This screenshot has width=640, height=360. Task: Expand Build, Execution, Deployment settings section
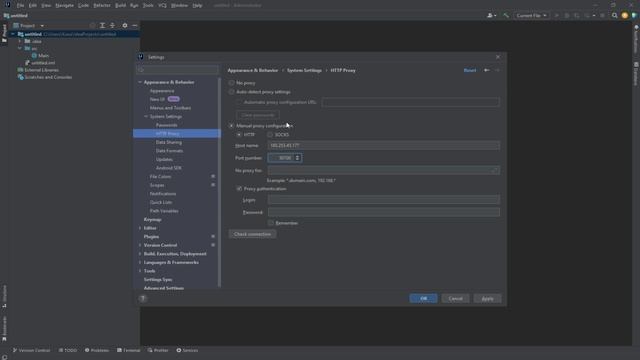140,253
